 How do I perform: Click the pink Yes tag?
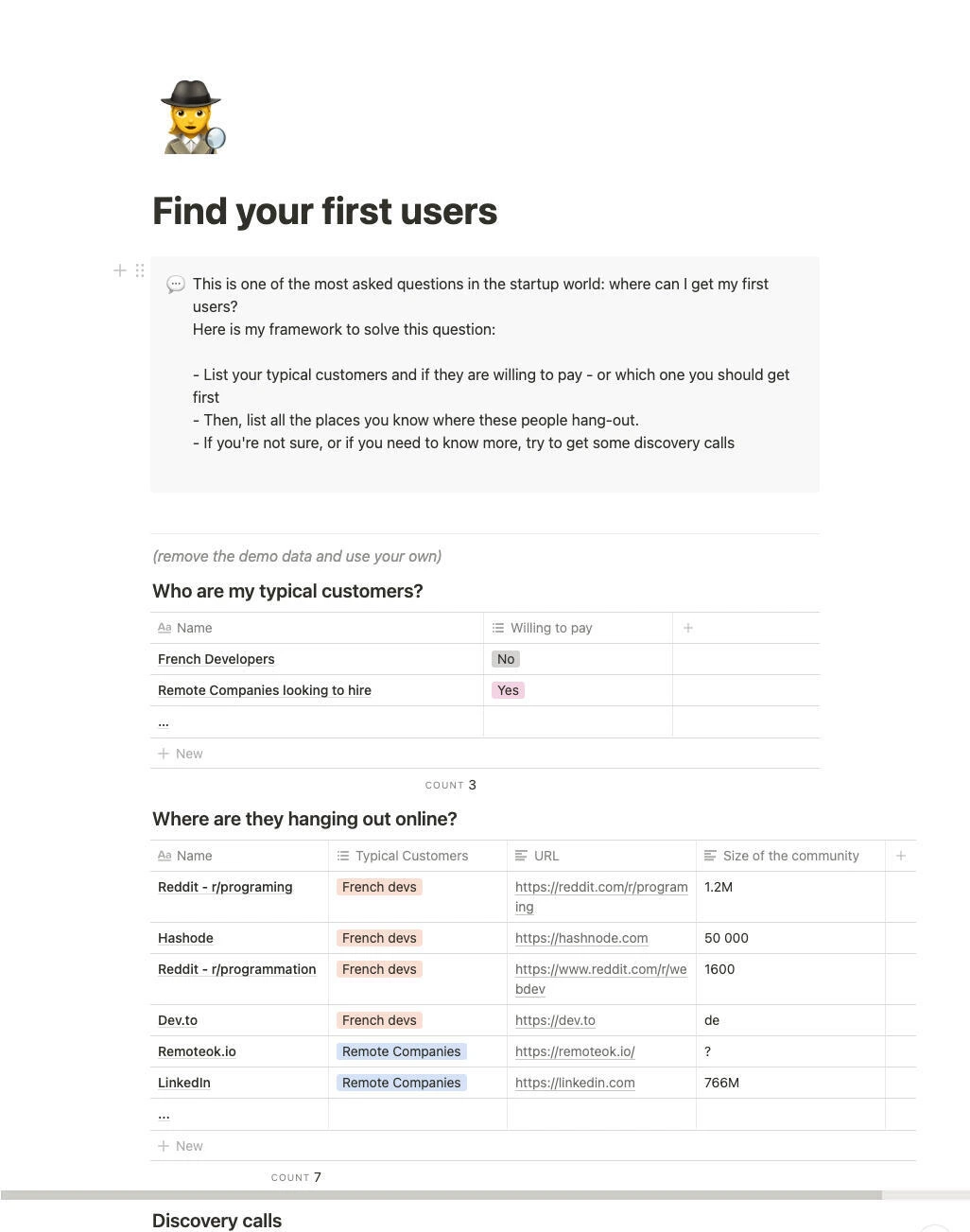508,690
